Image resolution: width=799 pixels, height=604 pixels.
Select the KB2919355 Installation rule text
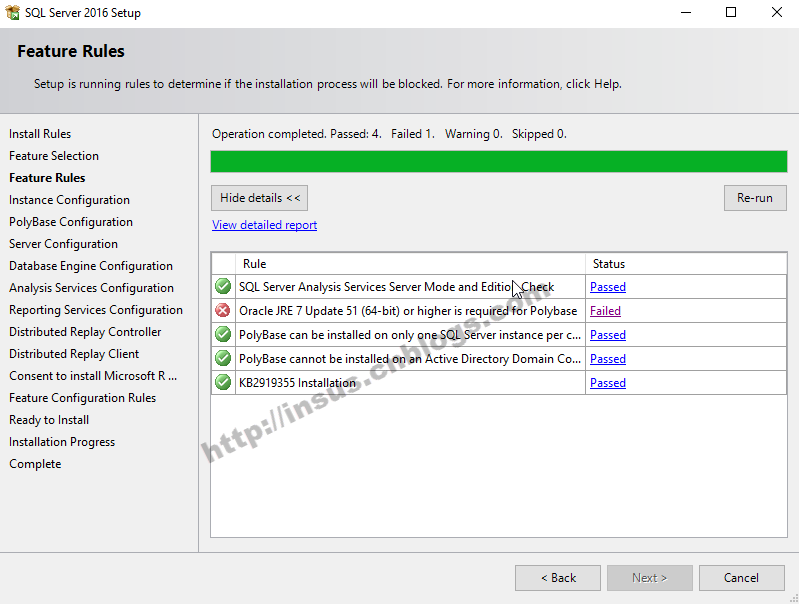tap(297, 382)
